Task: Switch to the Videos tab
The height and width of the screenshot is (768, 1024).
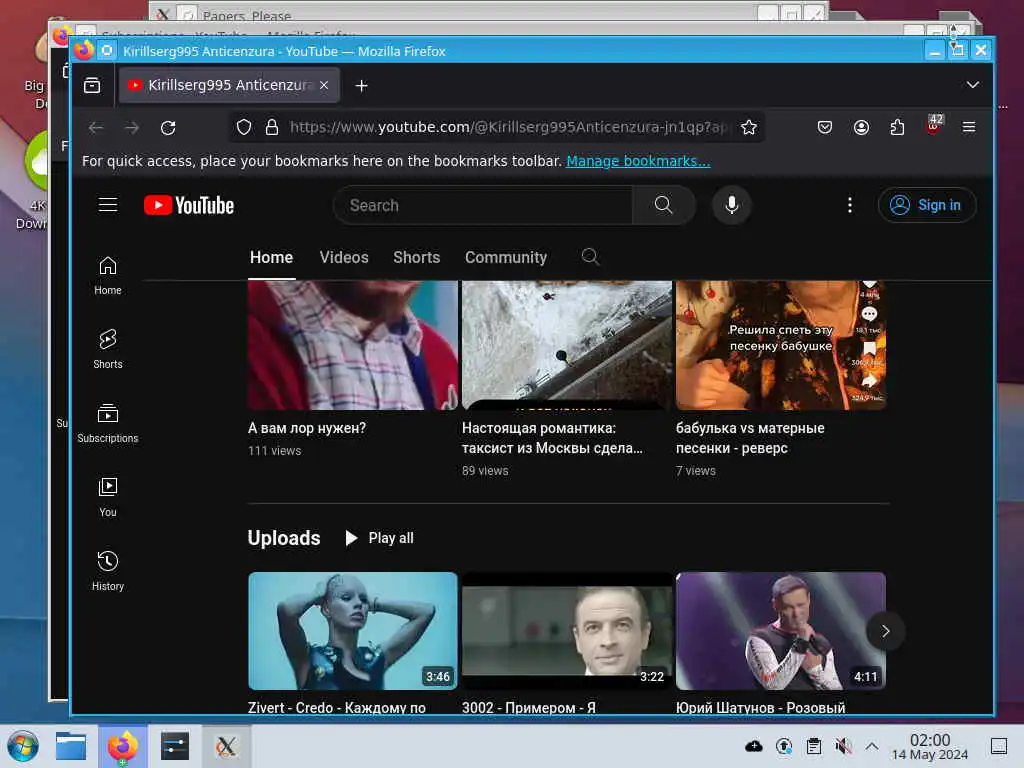Action: point(344,257)
